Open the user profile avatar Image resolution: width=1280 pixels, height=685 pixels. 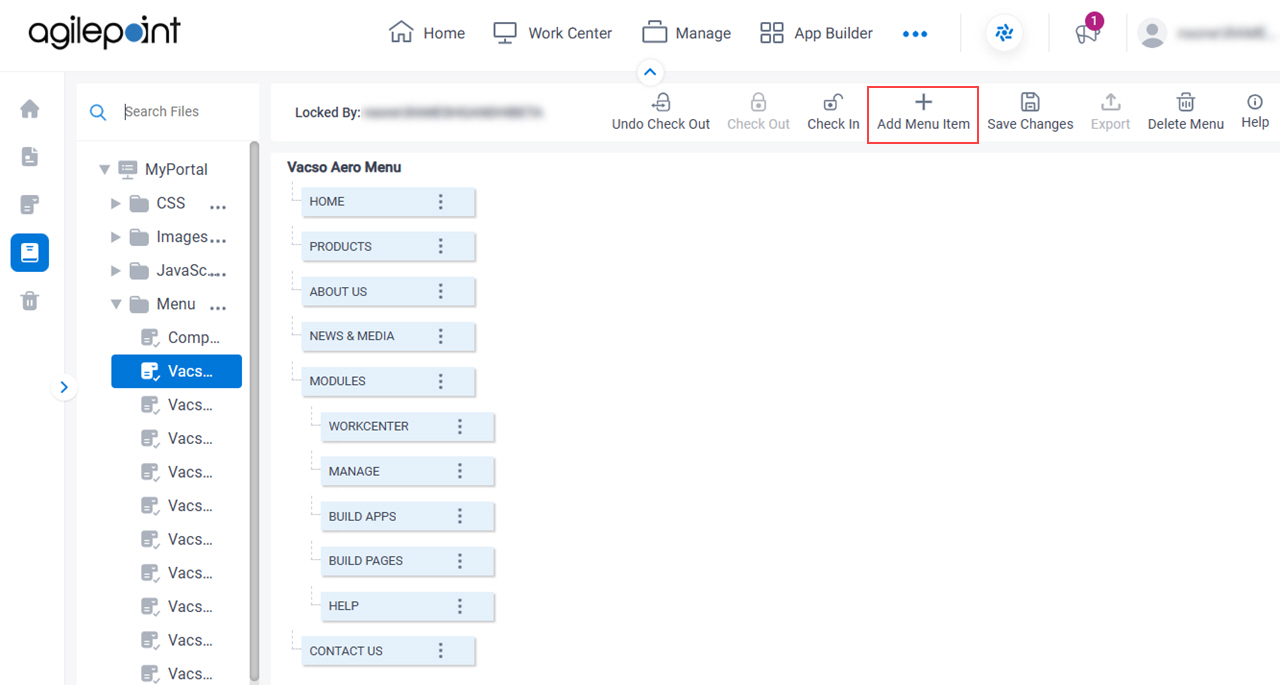tap(1153, 33)
